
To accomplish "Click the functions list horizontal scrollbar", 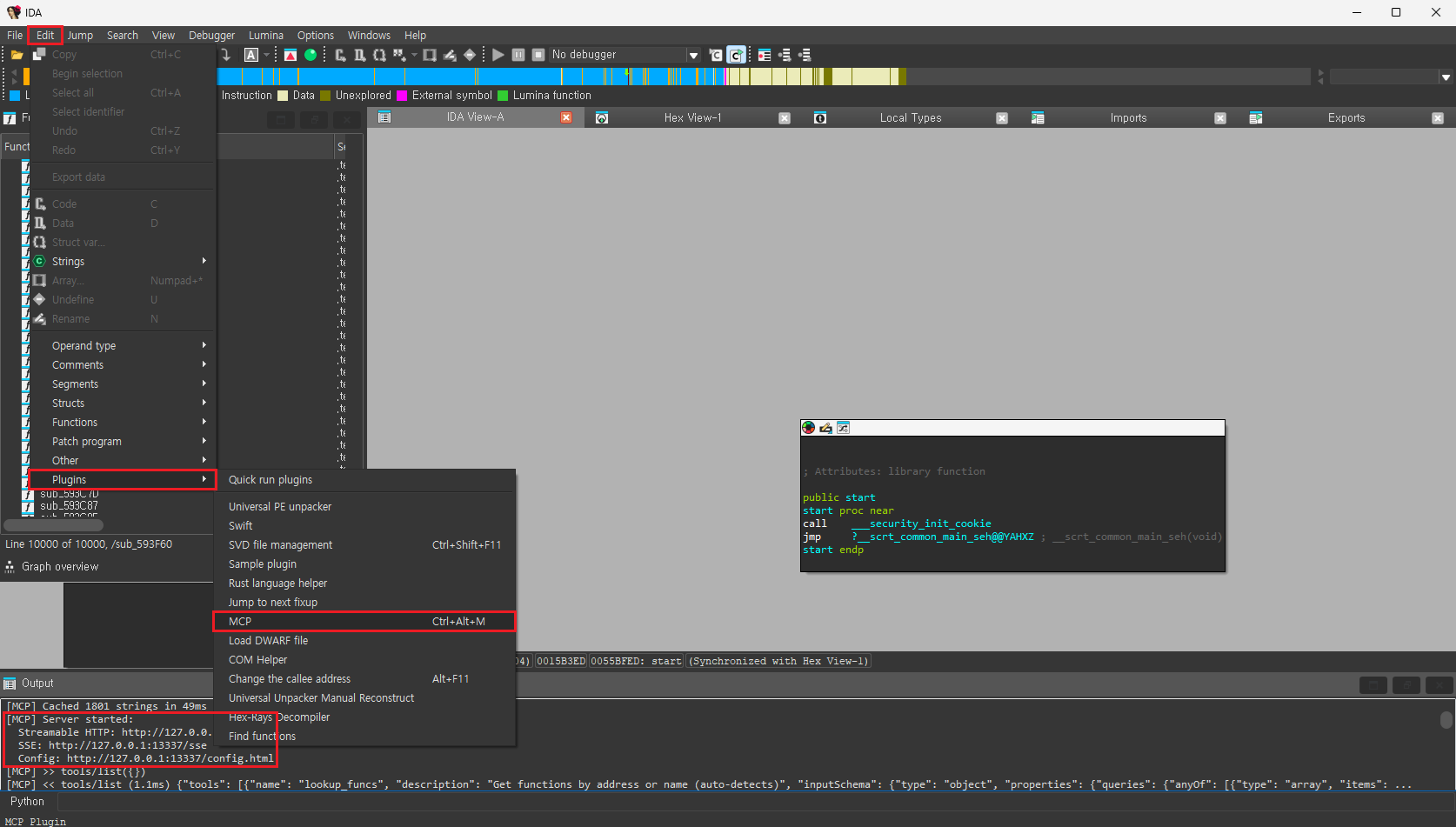I will pos(54,525).
